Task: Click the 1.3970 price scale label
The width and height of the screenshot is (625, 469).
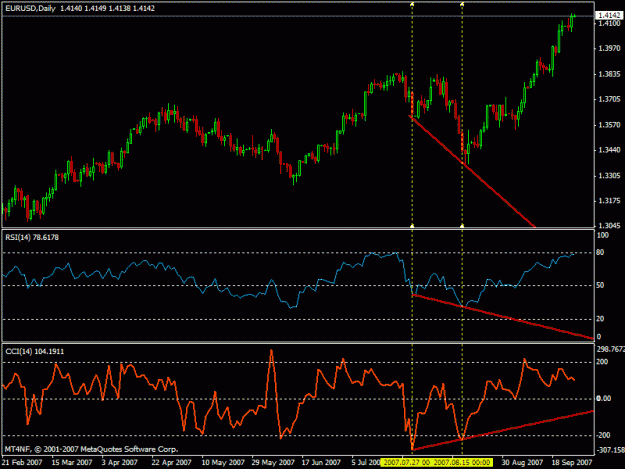Action: click(609, 49)
